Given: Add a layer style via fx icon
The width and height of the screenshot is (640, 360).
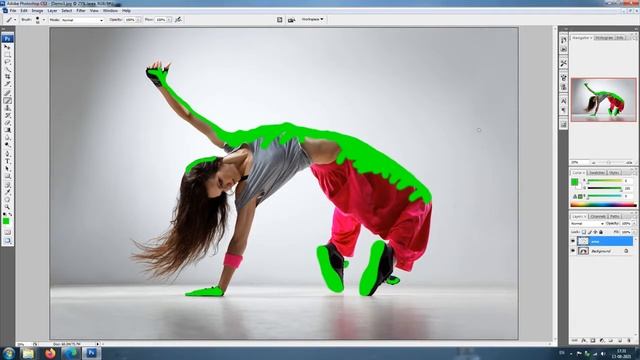Looking at the screenshot, I should pos(584,340).
